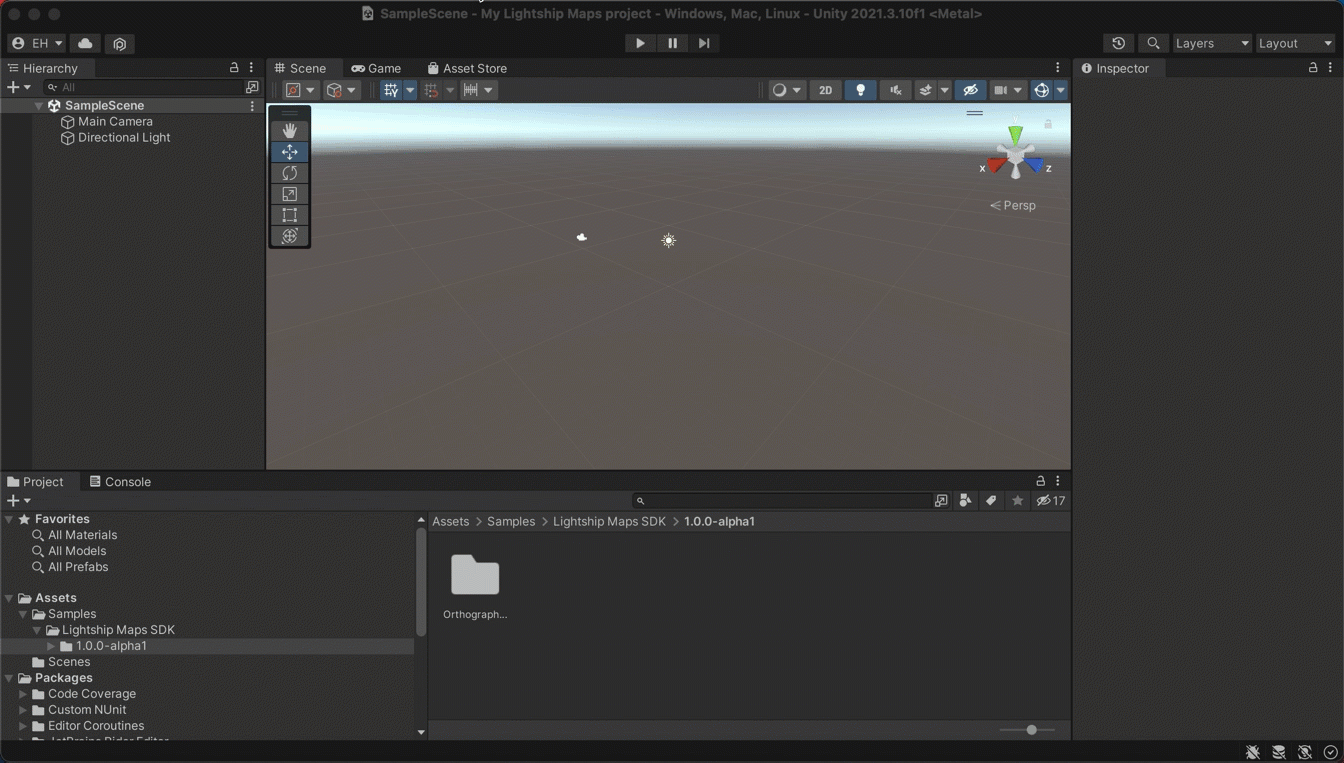This screenshot has height=763, width=1344.
Task: Open Hierarchy panel options menu
Action: (251, 68)
